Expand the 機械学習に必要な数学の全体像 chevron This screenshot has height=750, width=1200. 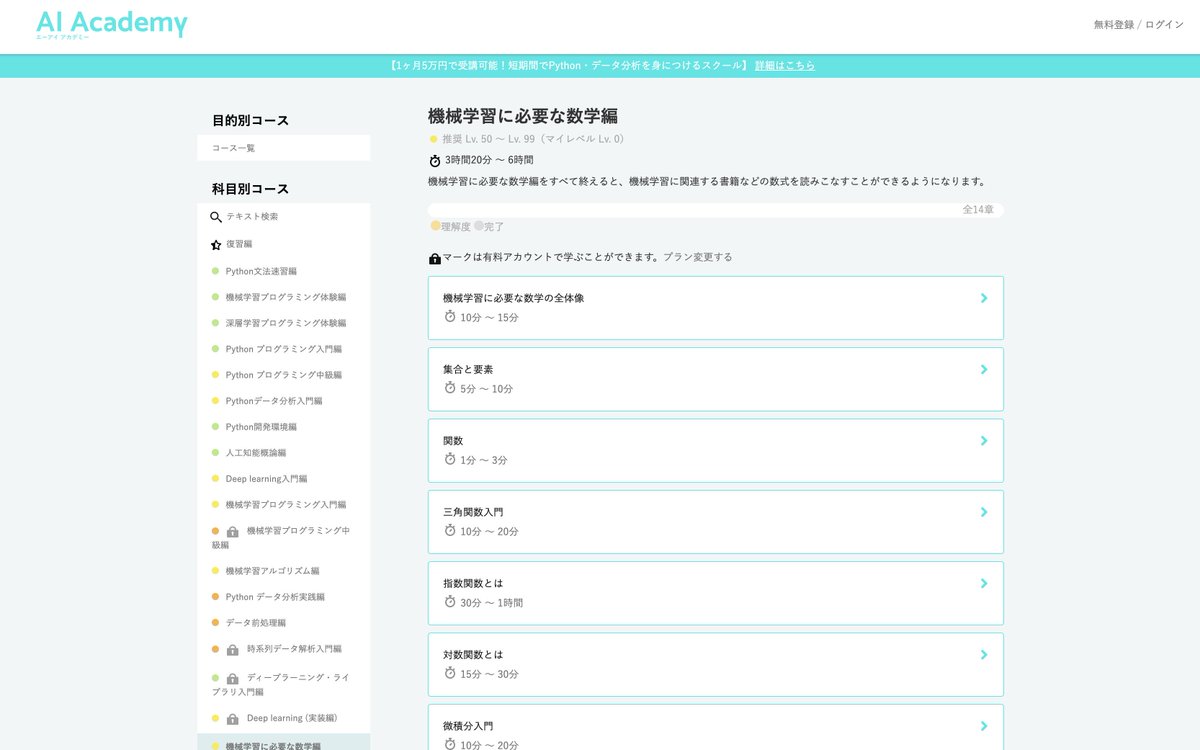(x=984, y=298)
